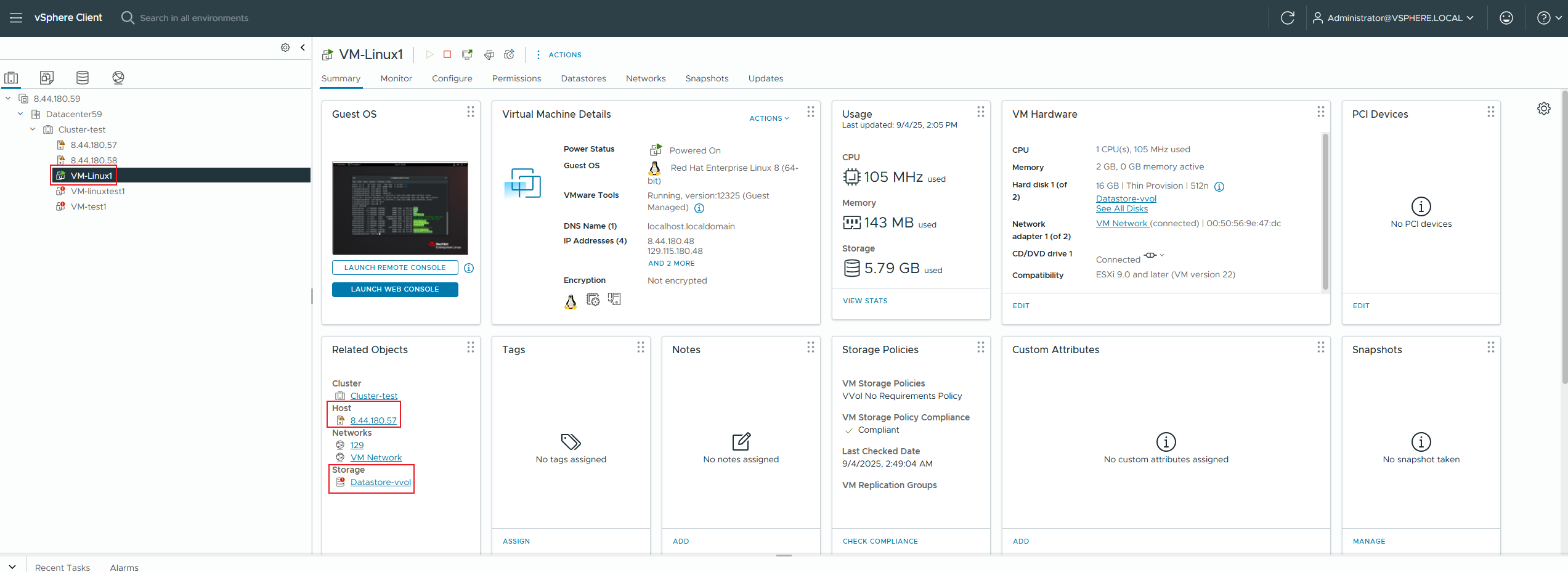Viewport: 1568px width, 572px height.
Task: Switch to Storage inventory view
Action: point(83,78)
